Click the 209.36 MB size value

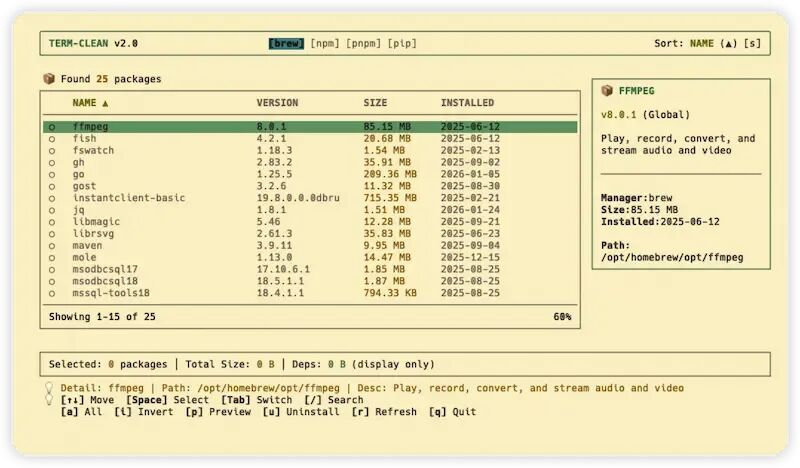(390, 174)
